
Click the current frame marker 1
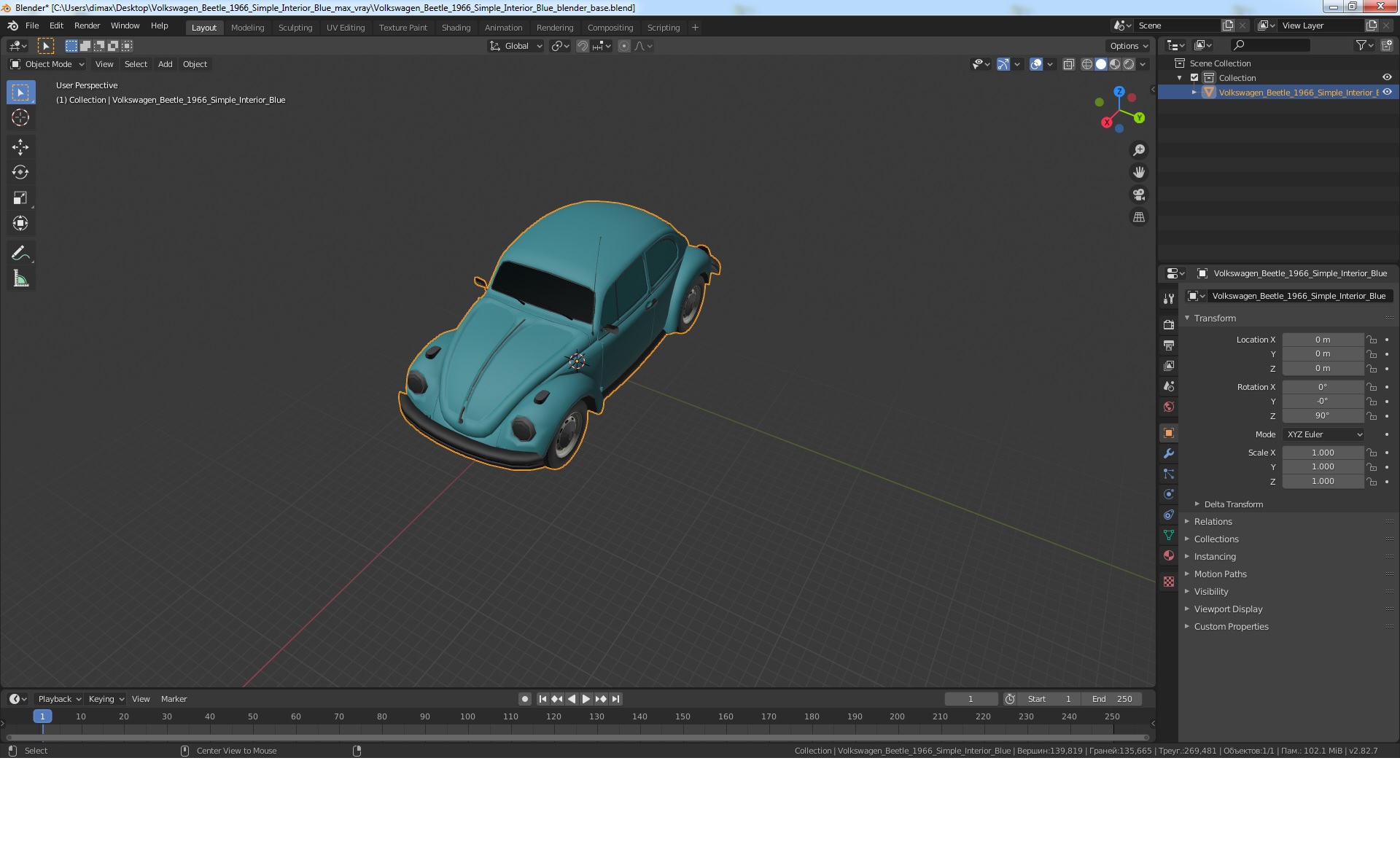tap(42, 716)
